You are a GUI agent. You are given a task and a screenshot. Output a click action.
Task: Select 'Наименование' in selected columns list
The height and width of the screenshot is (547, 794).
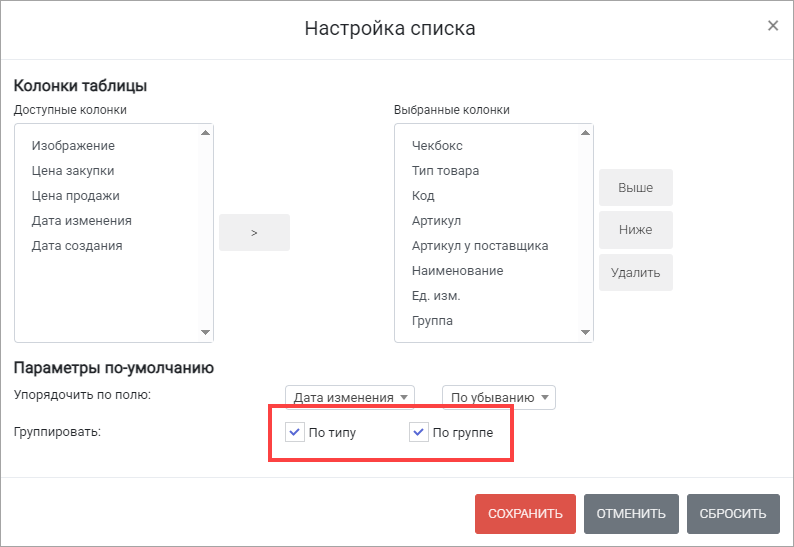[457, 271]
